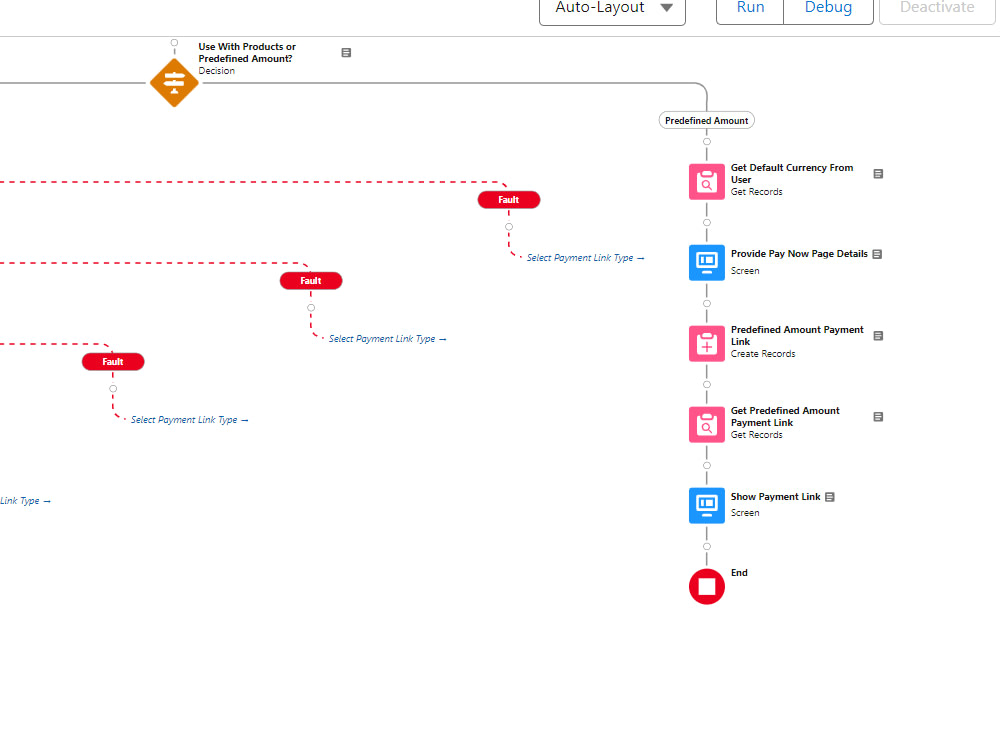This screenshot has height=750, width=1000.
Task: Add element after Get Predefined Amount Payment Link
Action: pos(707,466)
